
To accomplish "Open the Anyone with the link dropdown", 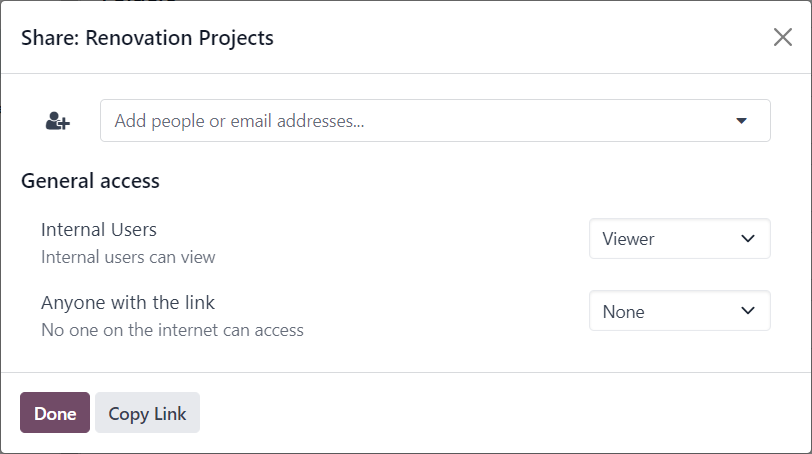I will click(x=679, y=311).
